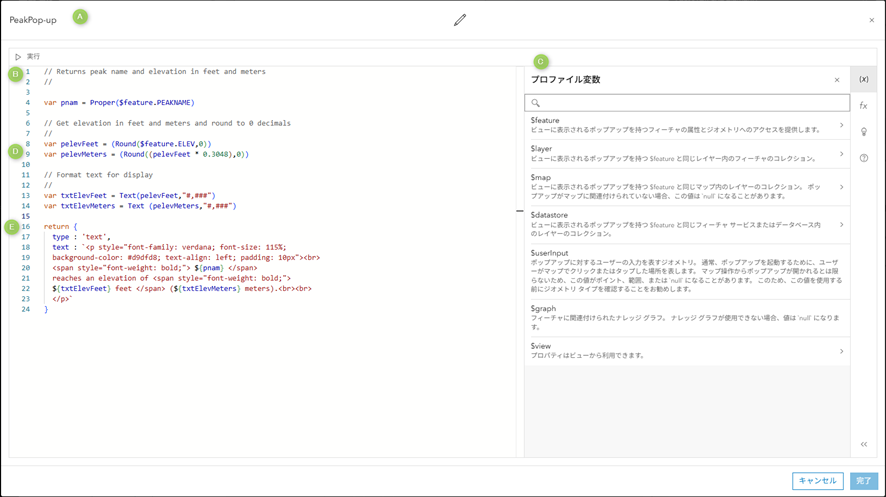
Task: Close the PeakPop-up editor window
Action: (871, 20)
